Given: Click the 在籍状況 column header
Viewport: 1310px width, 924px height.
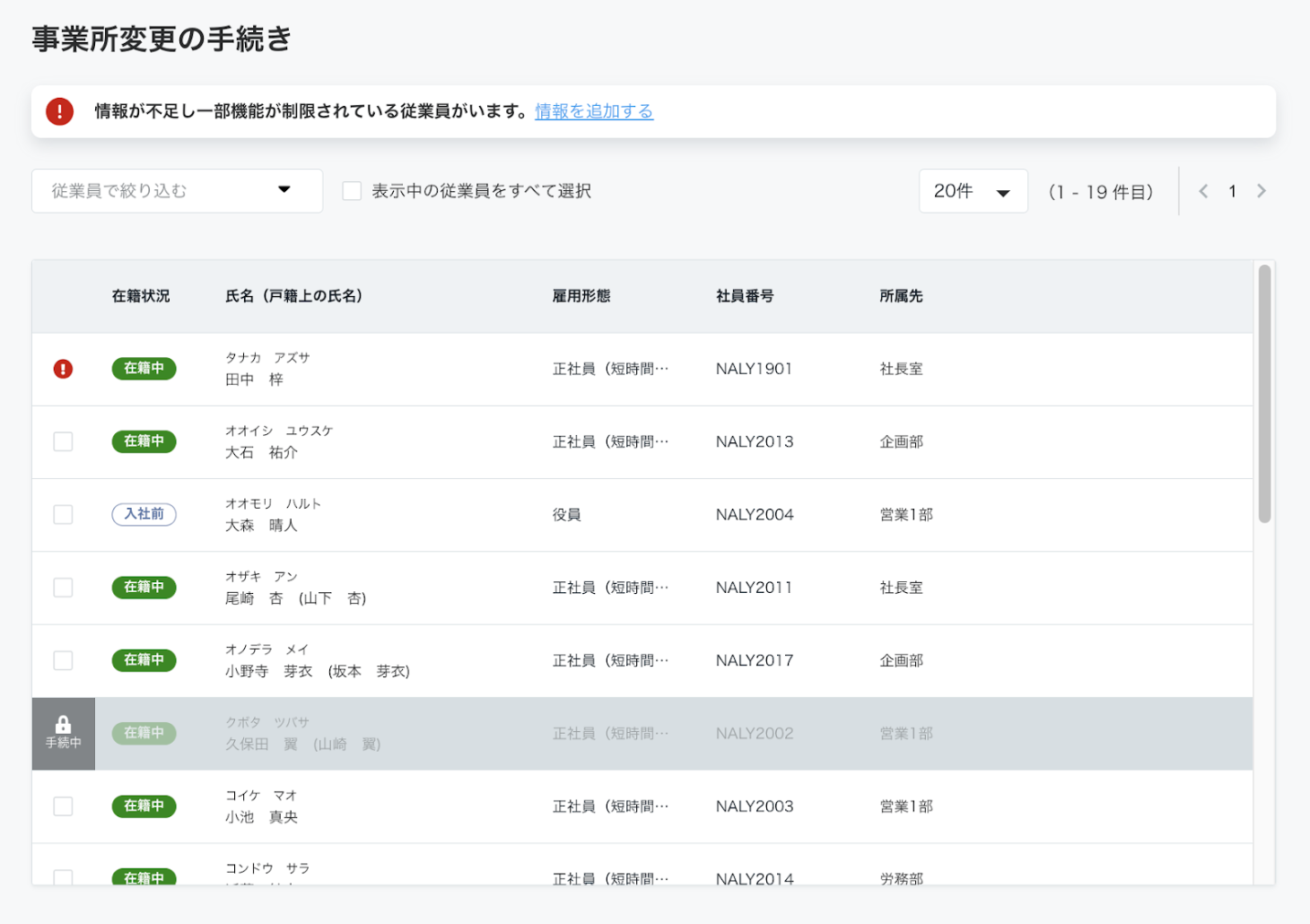Looking at the screenshot, I should [x=141, y=296].
